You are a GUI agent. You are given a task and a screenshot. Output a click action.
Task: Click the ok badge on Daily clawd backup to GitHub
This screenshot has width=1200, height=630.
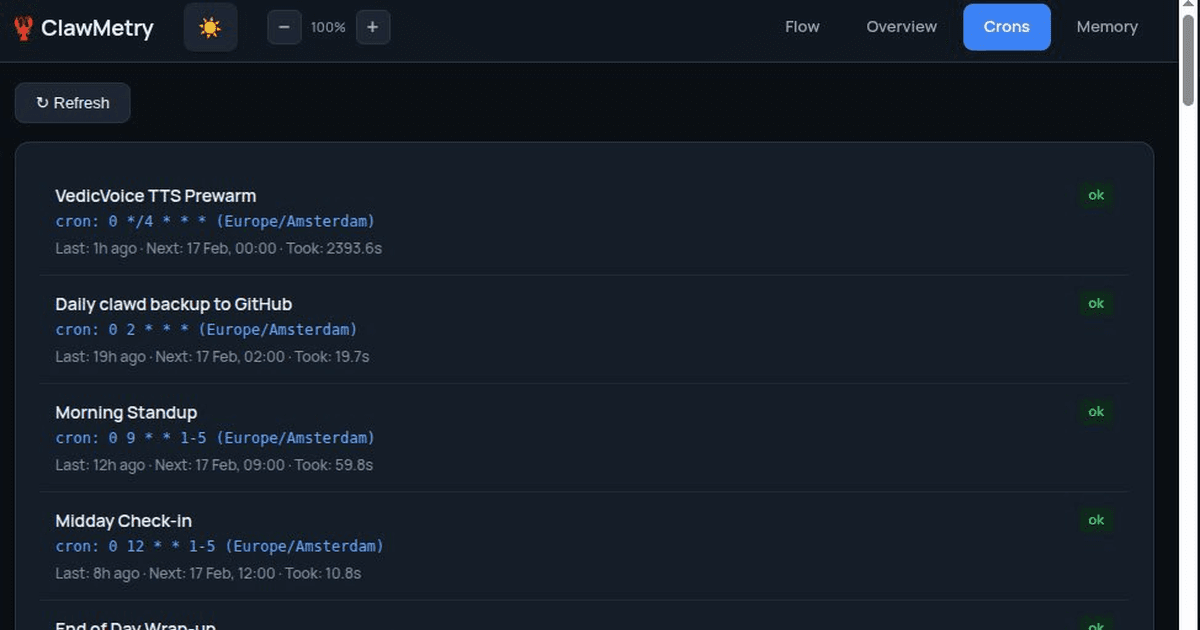[x=1096, y=303]
